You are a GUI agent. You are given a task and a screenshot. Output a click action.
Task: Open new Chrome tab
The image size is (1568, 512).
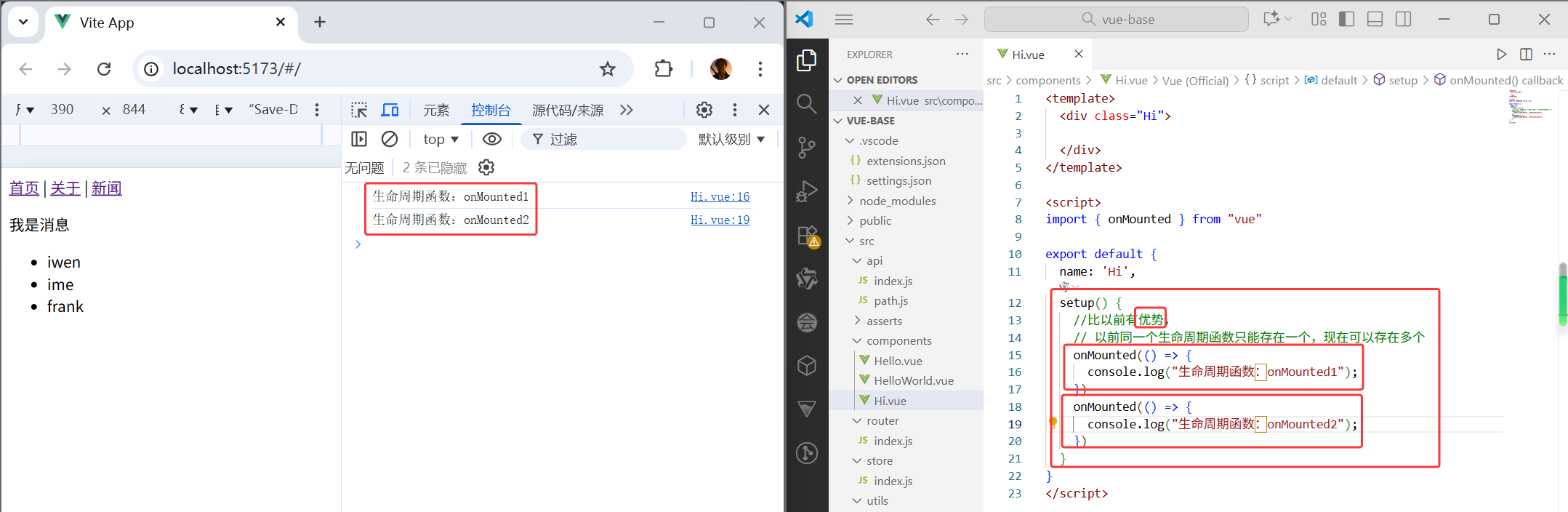click(x=320, y=23)
